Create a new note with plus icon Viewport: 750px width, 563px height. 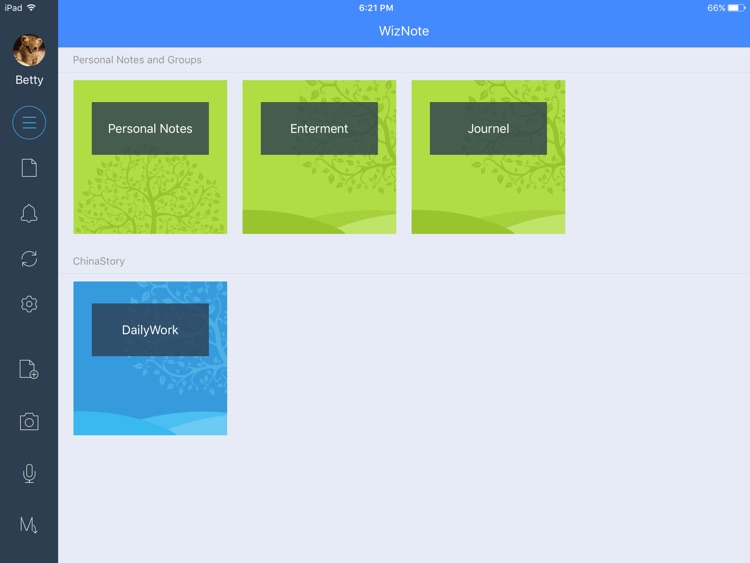click(x=29, y=369)
